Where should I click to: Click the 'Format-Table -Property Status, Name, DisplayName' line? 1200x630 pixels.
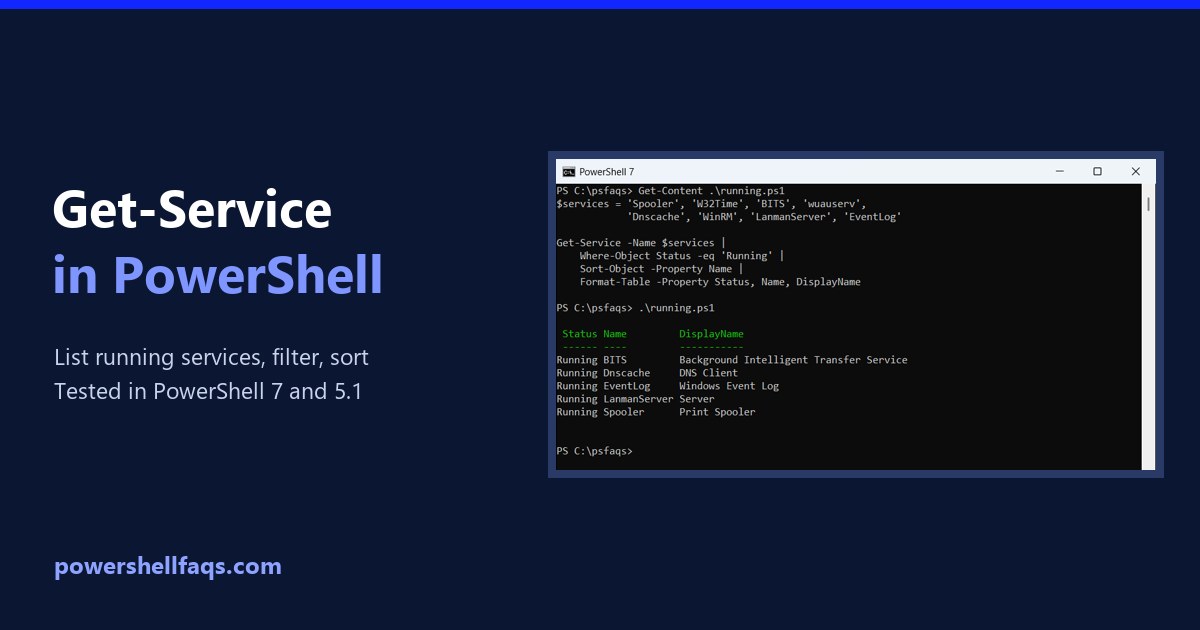click(x=720, y=282)
